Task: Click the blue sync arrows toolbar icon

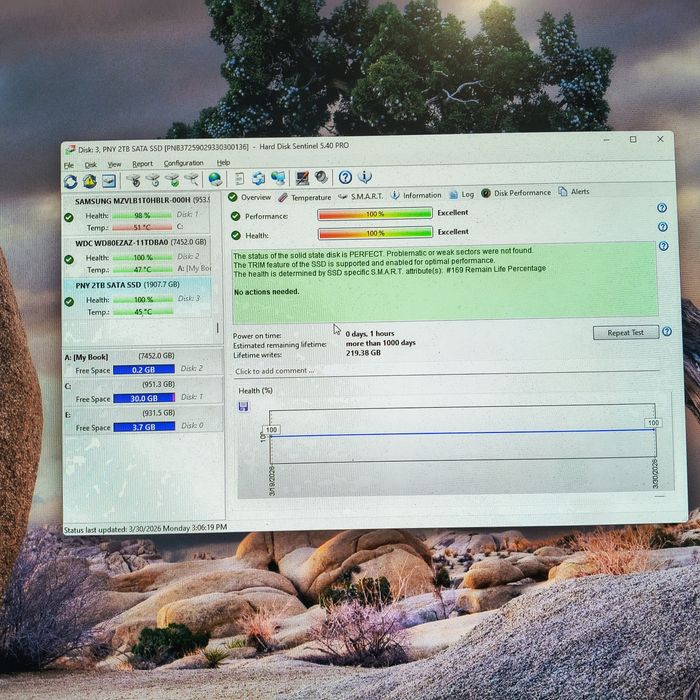Action: click(258, 179)
